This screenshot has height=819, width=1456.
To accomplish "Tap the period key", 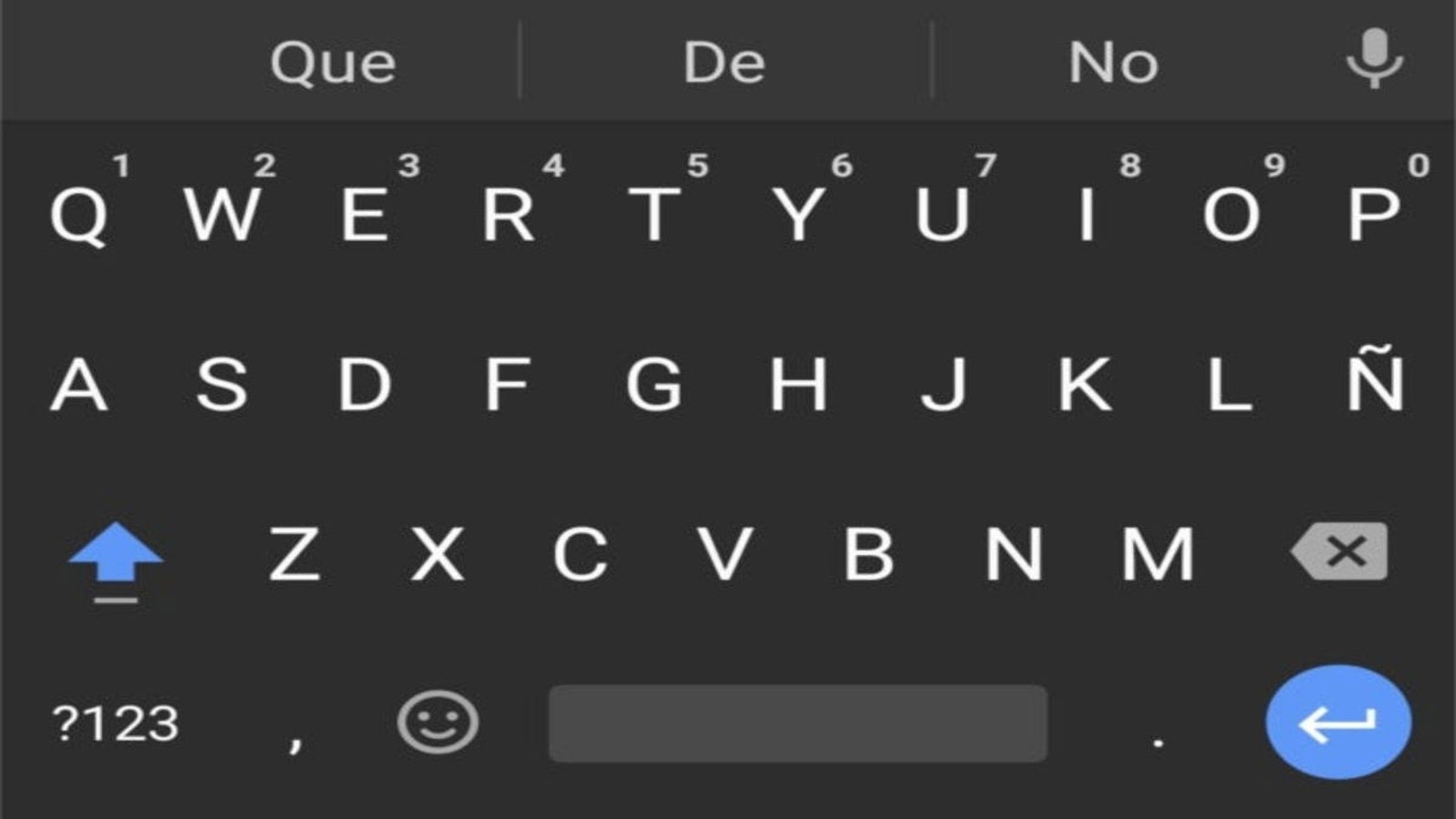I will tap(1158, 743).
